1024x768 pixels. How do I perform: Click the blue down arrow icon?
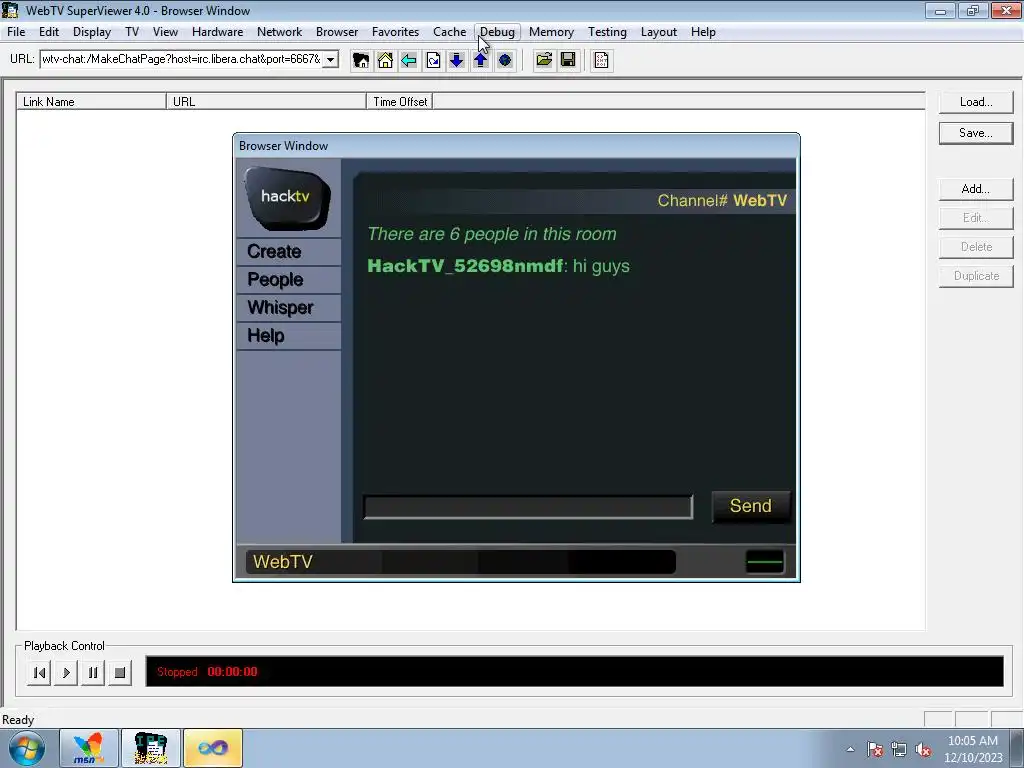[x=456, y=60]
